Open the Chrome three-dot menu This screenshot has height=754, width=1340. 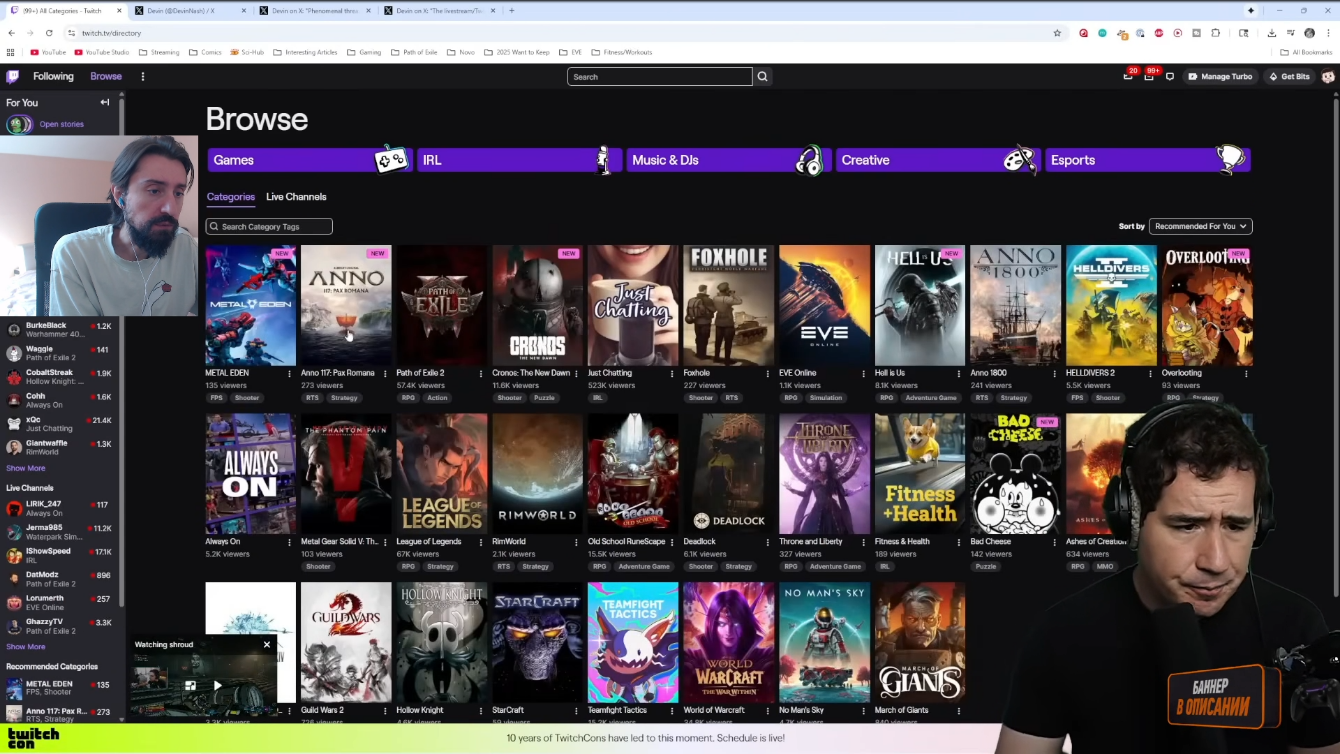[x=1328, y=33]
